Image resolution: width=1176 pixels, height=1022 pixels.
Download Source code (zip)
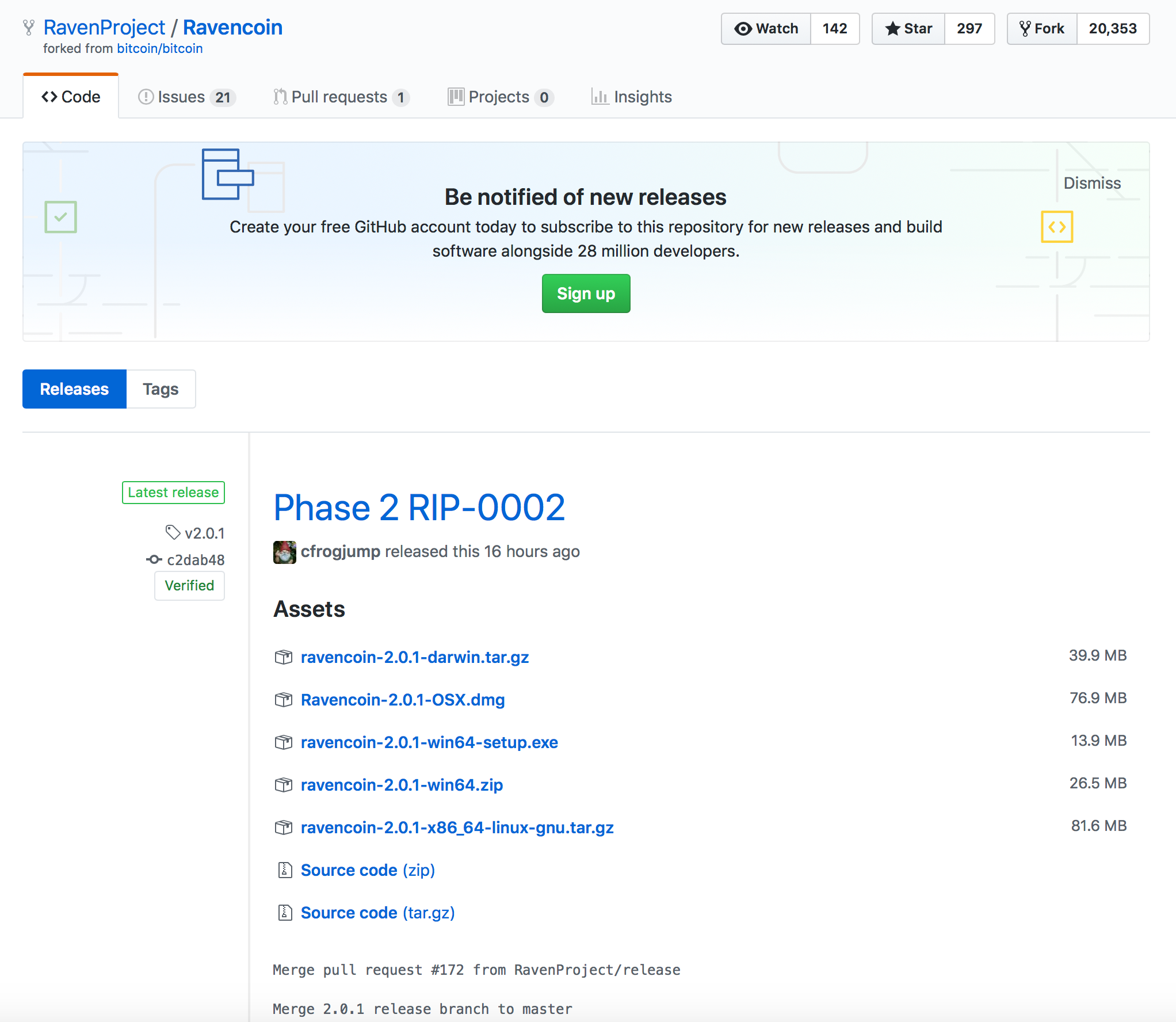(368, 870)
